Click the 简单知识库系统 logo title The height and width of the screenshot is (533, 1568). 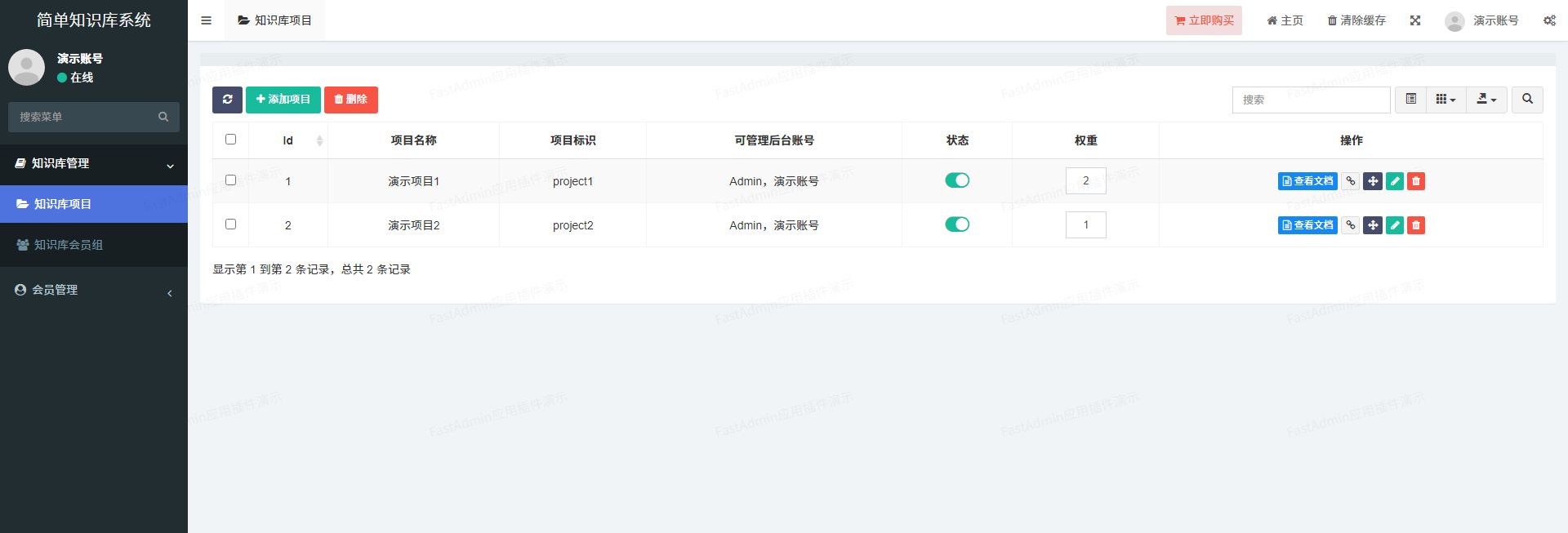(94, 20)
